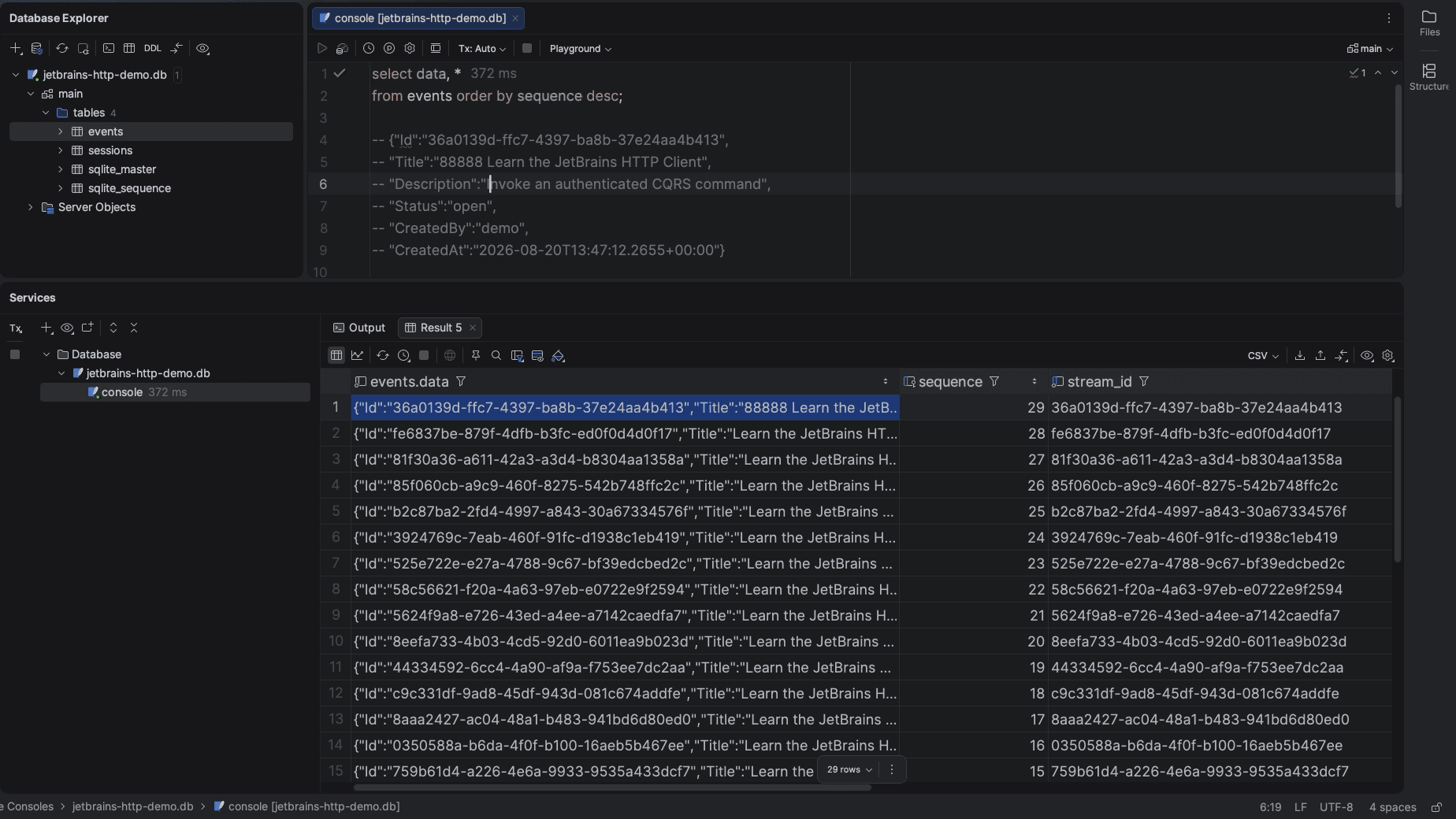Open the Tx: Auto transaction mode dropdown
1456x819 pixels.
click(x=482, y=49)
